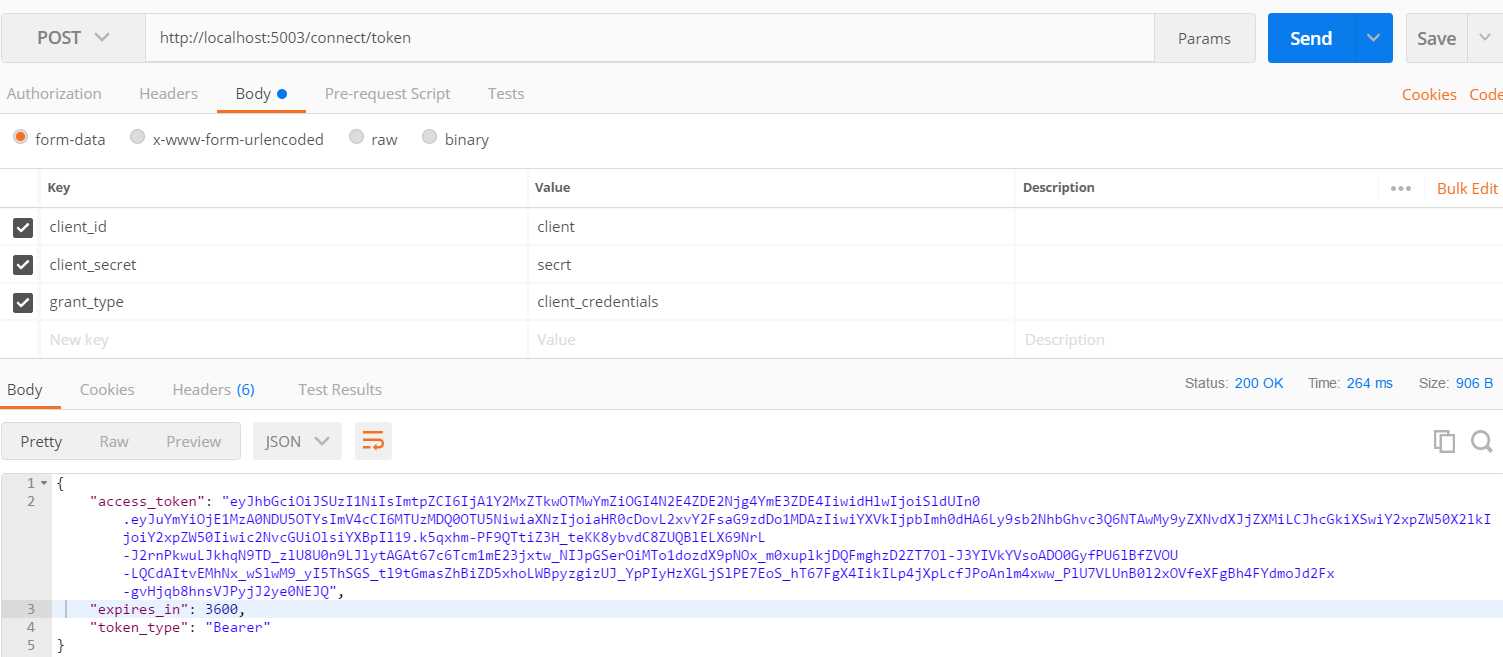Open the Pre-request Script tab
Image resolution: width=1503 pixels, height=657 pixels.
tap(387, 93)
